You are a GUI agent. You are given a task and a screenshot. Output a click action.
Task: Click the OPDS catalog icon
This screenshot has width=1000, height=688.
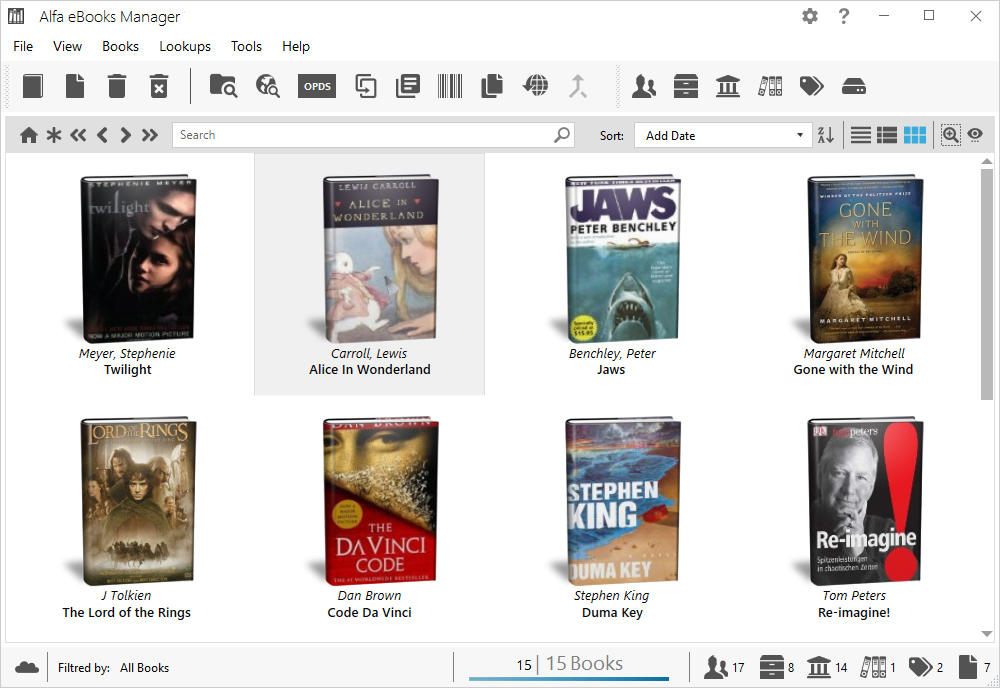coord(316,86)
